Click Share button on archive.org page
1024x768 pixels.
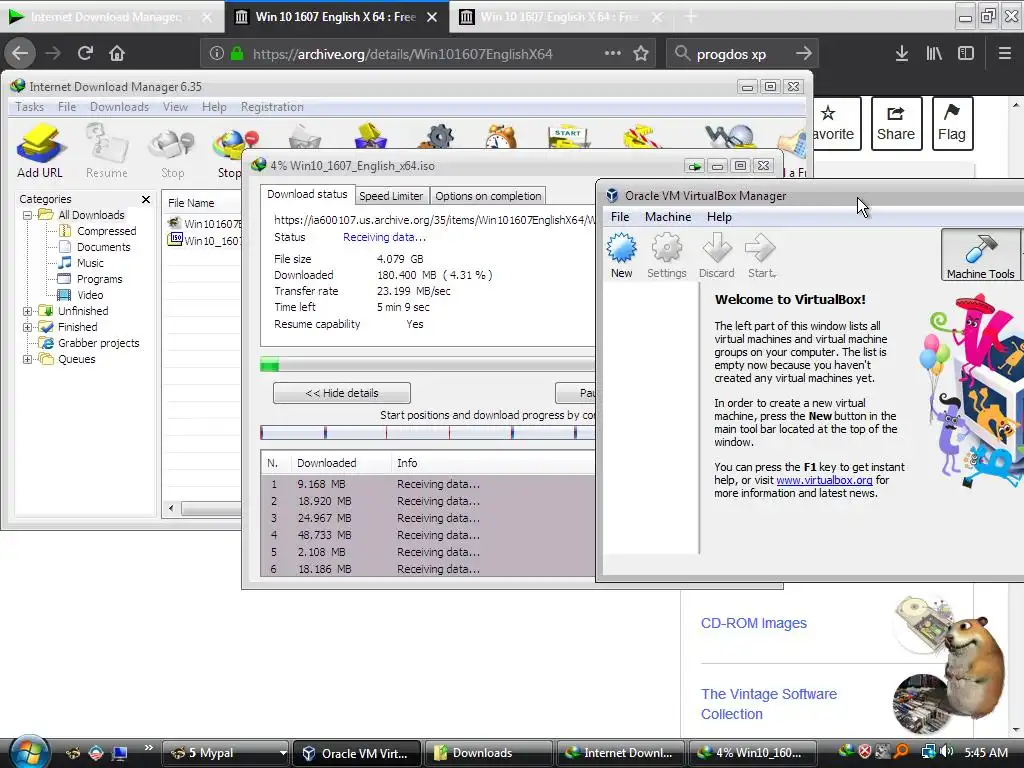[x=896, y=123]
